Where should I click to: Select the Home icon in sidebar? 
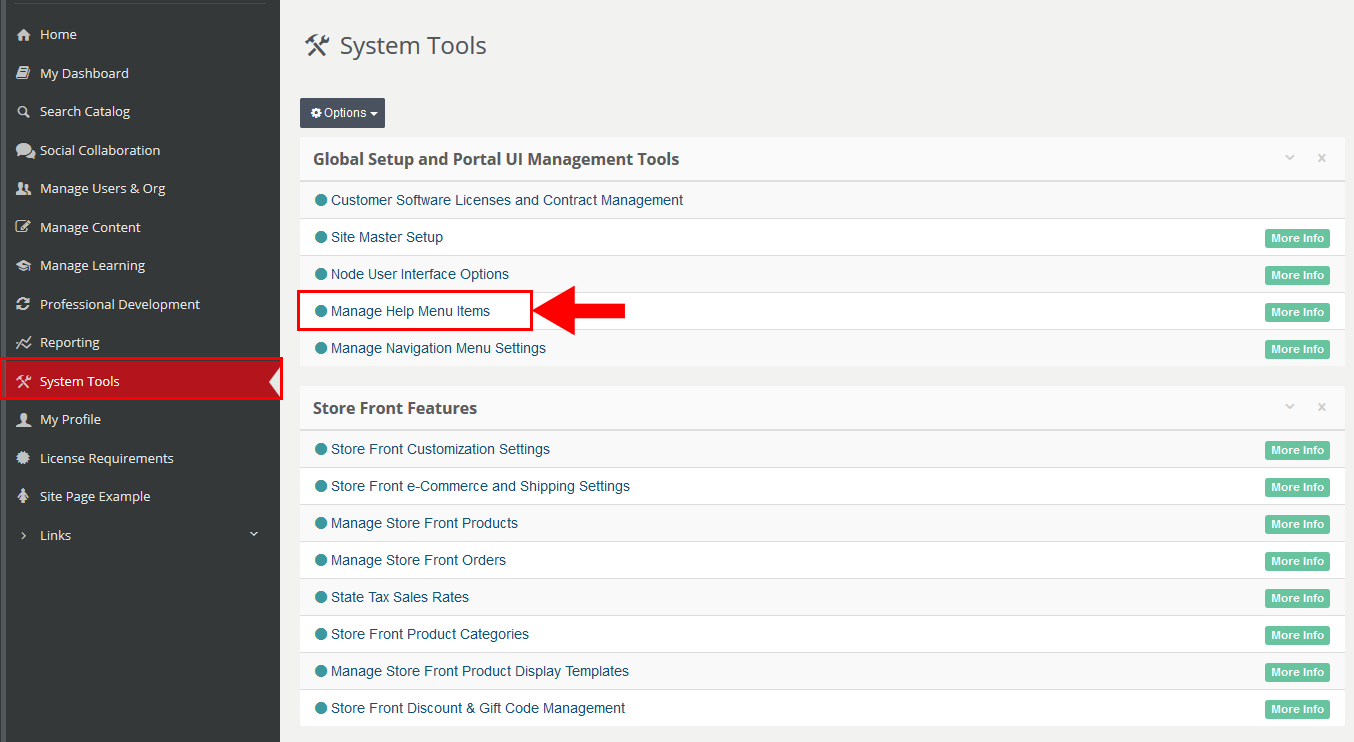(x=22, y=34)
